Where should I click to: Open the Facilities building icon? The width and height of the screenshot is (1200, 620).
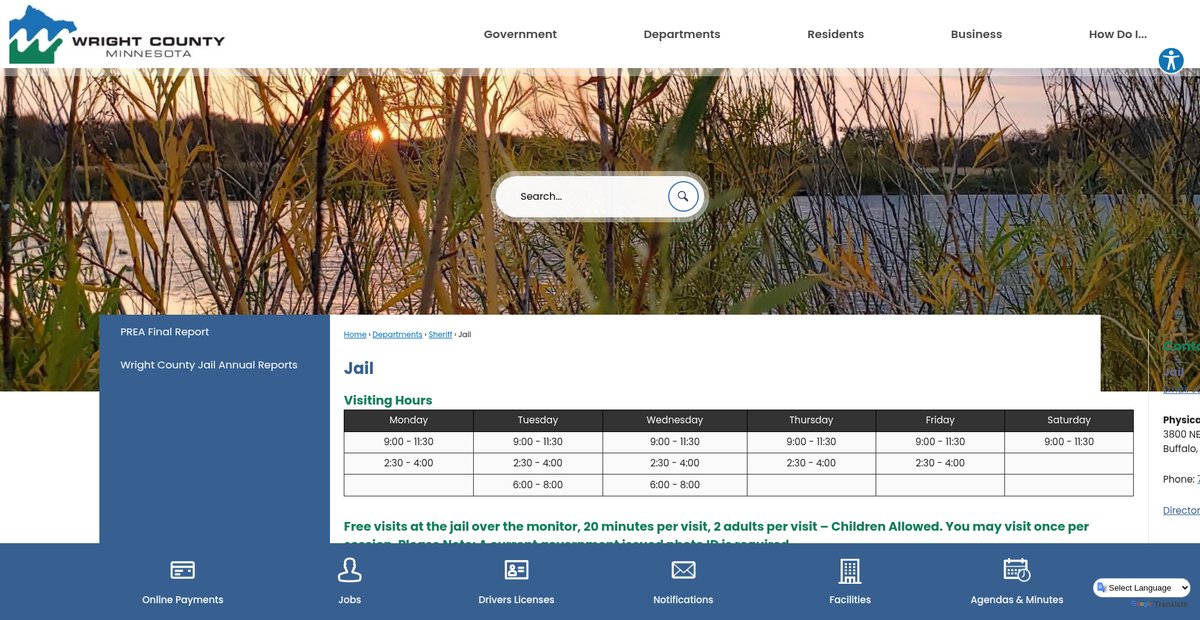coord(849,570)
